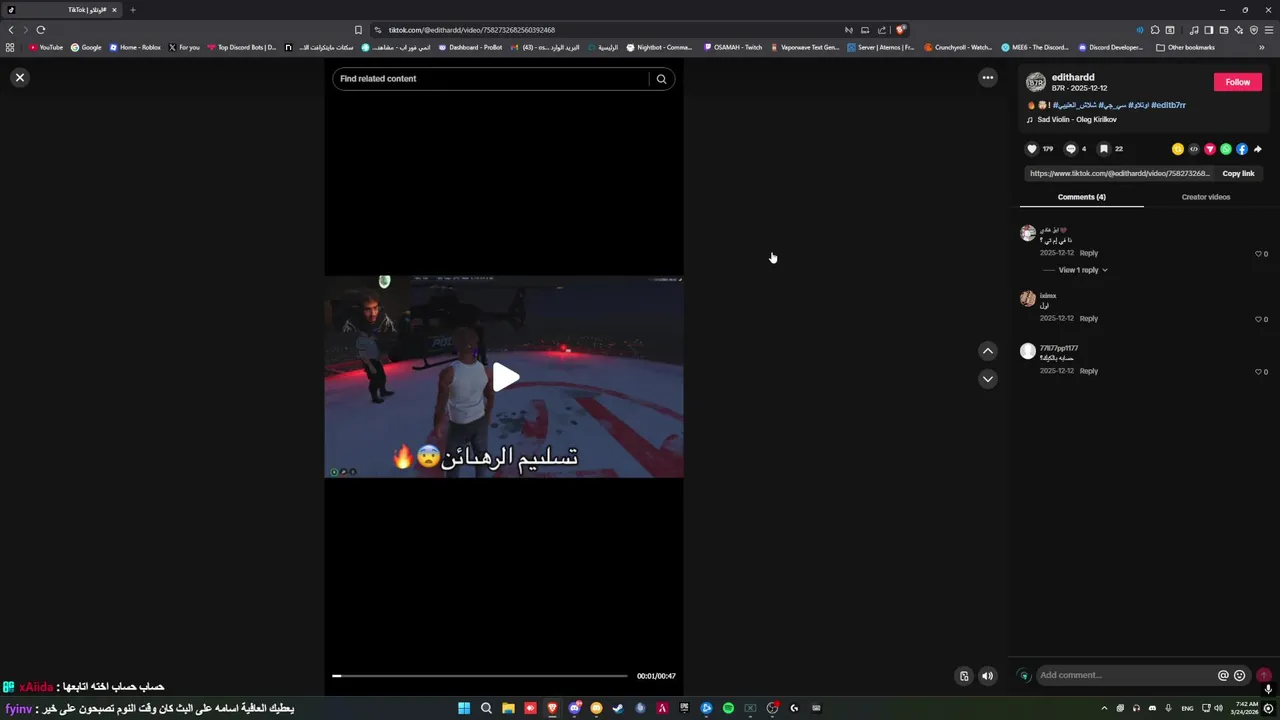The width and height of the screenshot is (1280, 720).
Task: Insert a mention with the @ icon
Action: tap(1223, 676)
